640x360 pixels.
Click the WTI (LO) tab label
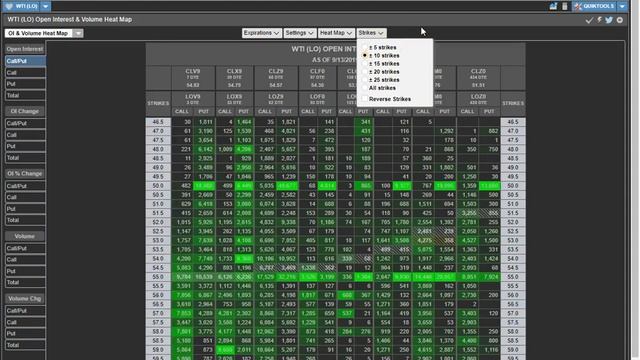pos(27,6)
